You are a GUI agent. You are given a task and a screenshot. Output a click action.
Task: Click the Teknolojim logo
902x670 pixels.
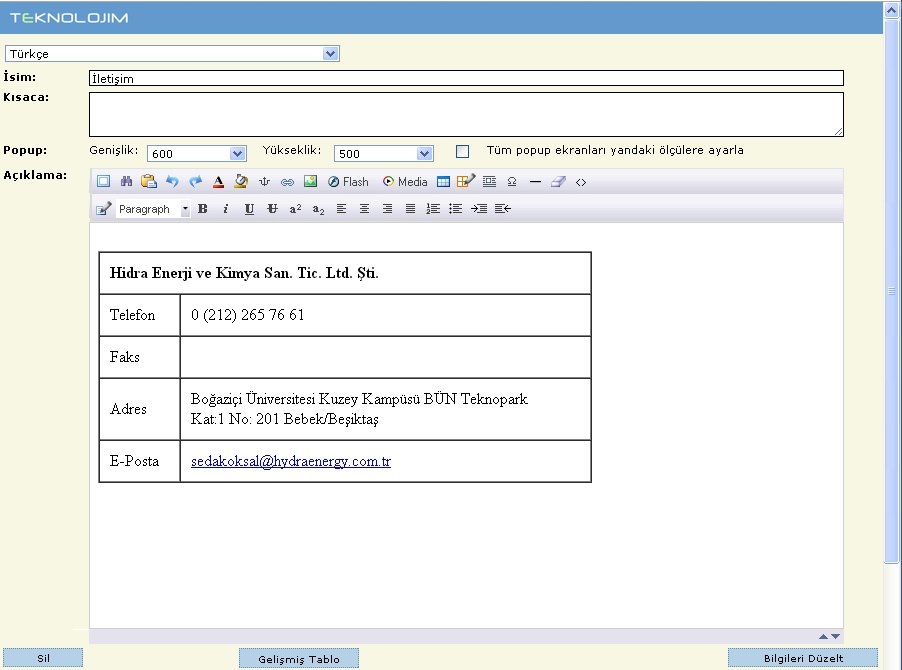coord(69,18)
